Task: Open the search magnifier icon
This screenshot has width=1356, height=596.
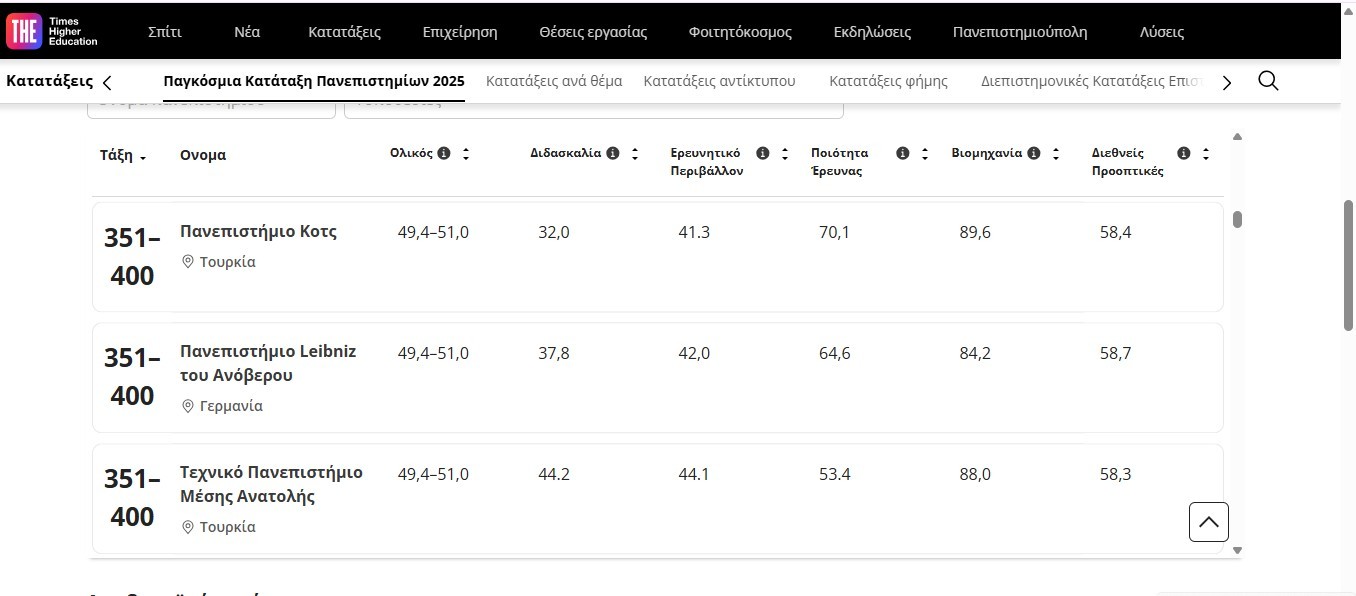Action: [x=1268, y=81]
